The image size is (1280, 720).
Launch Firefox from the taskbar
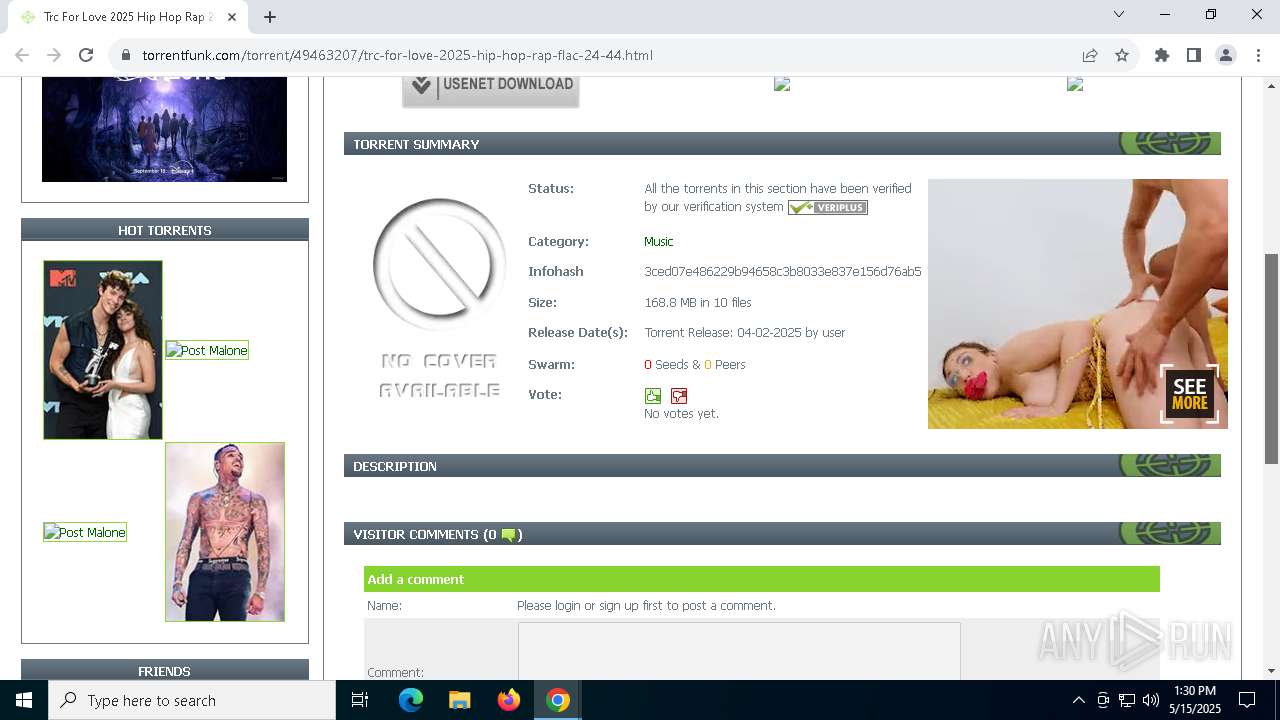click(508, 700)
